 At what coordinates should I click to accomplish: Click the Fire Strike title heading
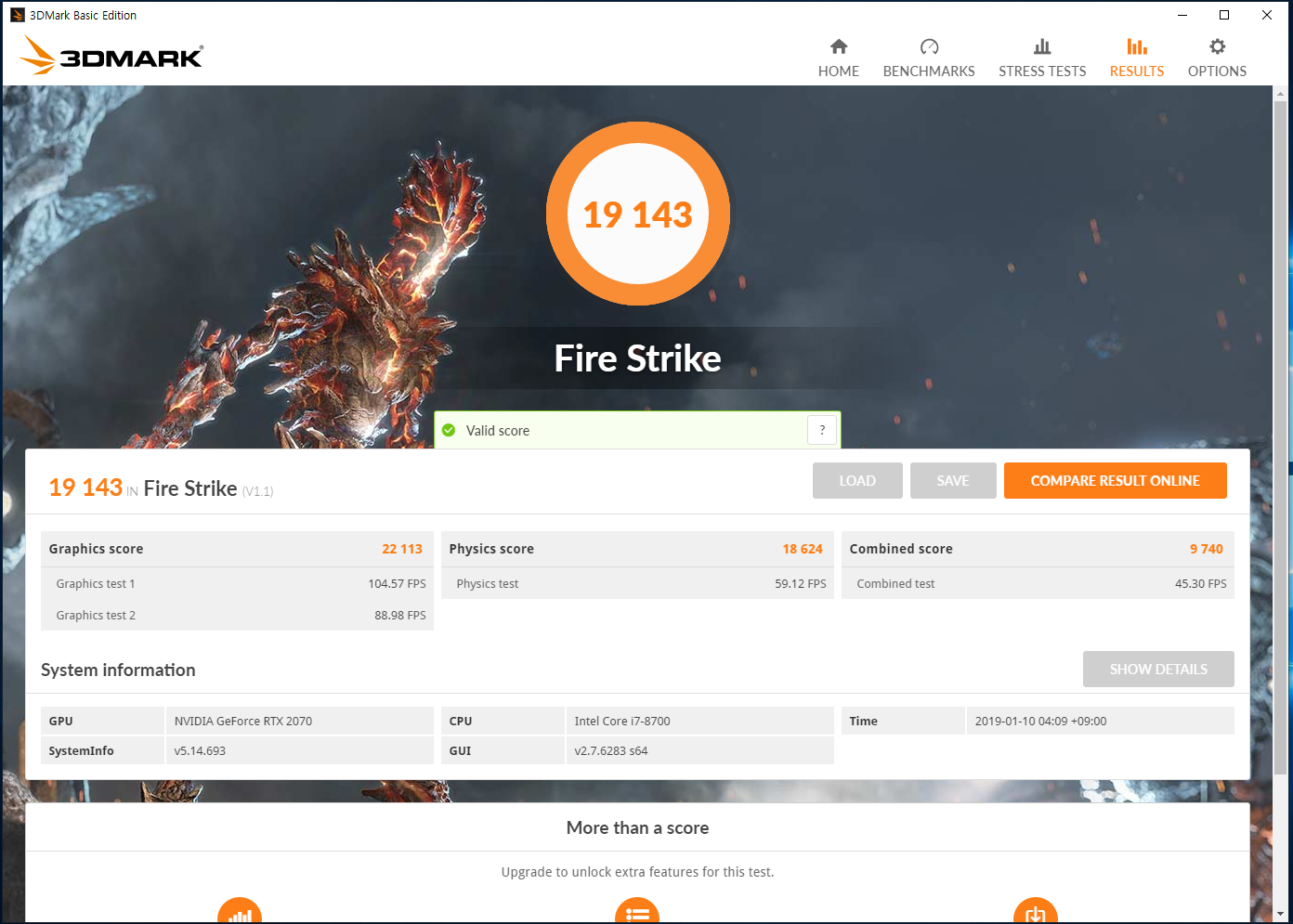click(x=637, y=358)
